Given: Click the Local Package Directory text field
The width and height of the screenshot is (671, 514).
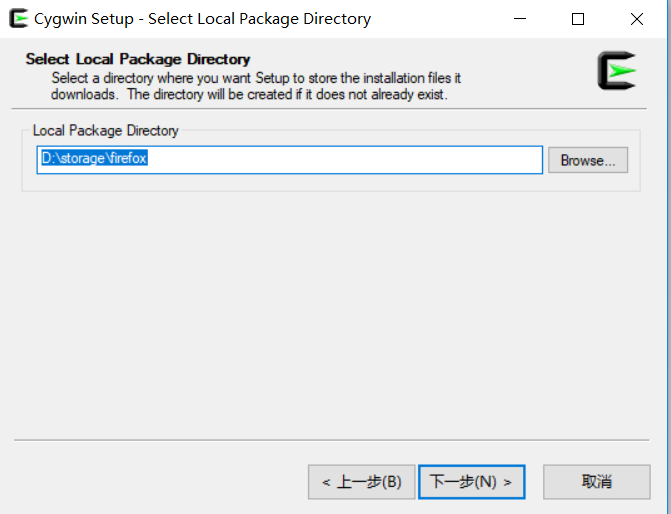Looking at the screenshot, I should click(290, 160).
